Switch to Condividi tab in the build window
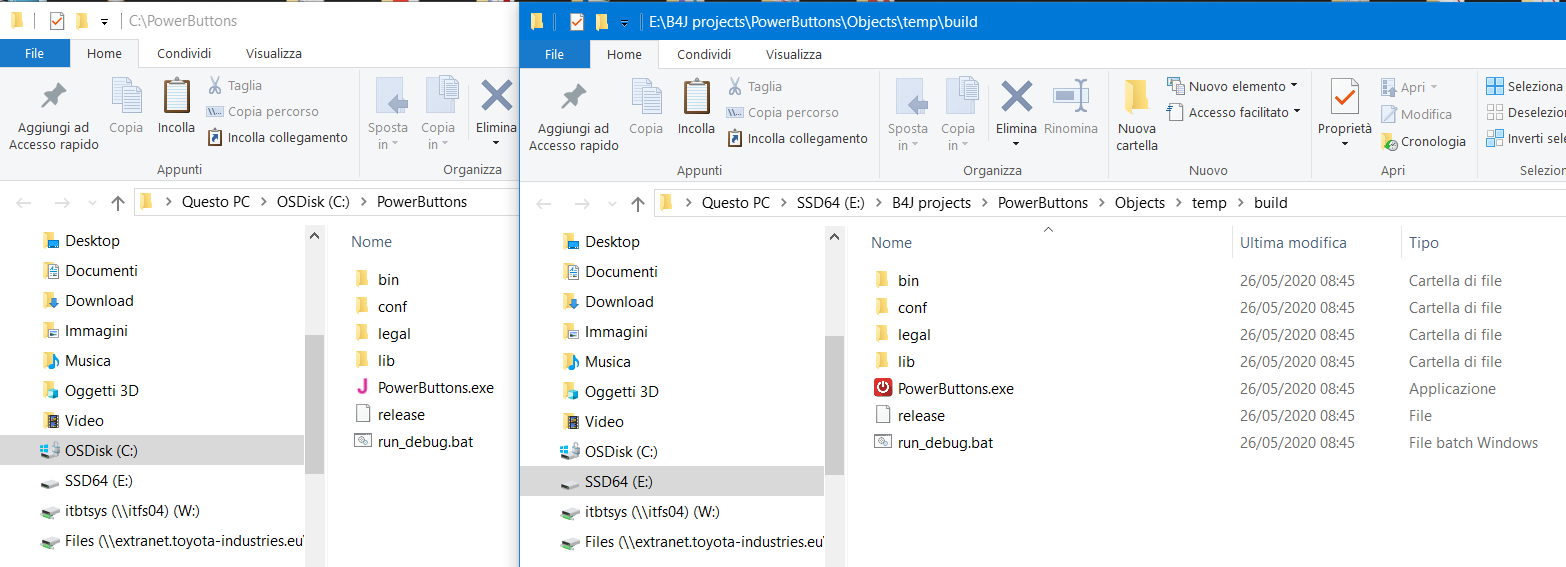This screenshot has width=1566, height=567. (704, 54)
